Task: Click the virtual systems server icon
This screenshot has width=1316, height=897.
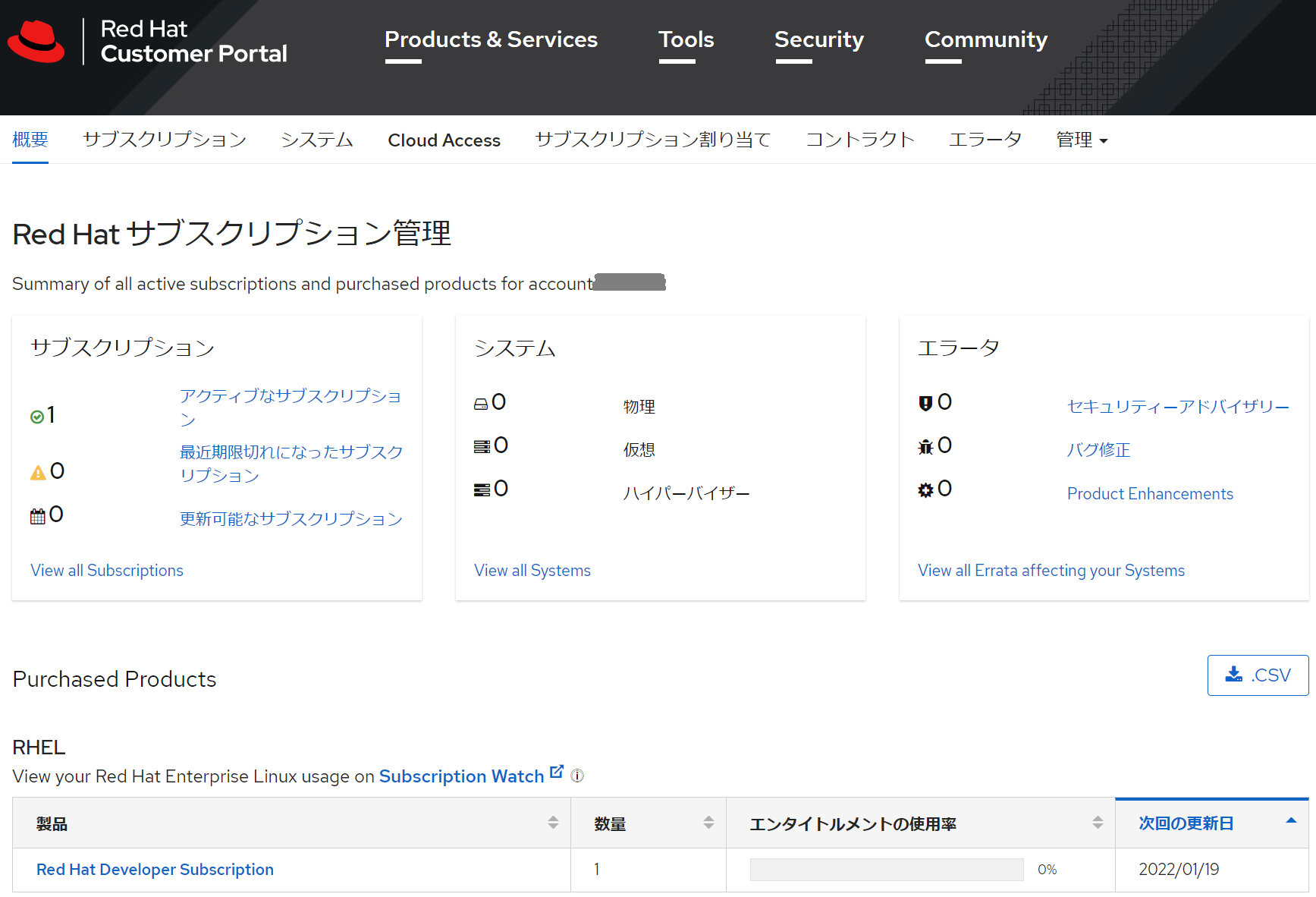Action: (482, 447)
